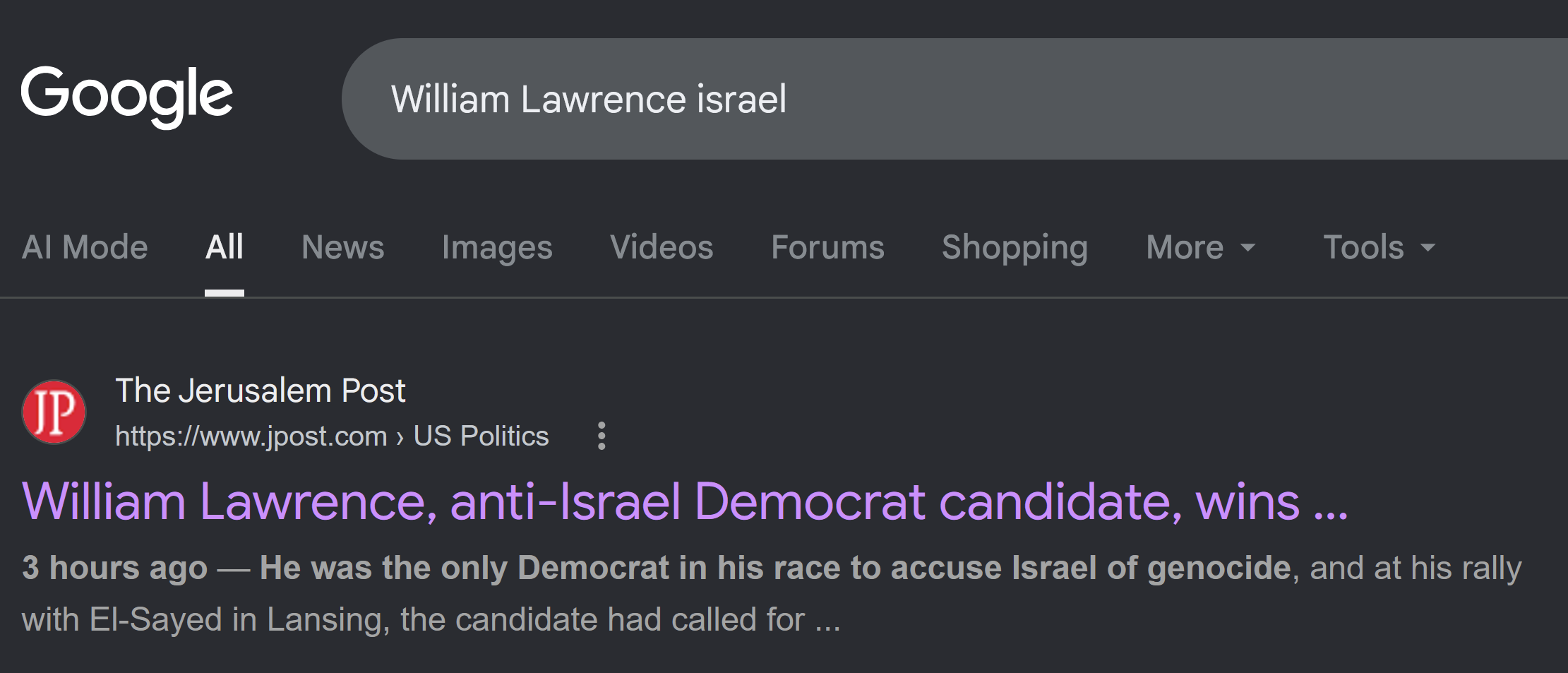Click the William Lawrence israel search box
The width and height of the screenshot is (1568, 673).
click(x=954, y=99)
